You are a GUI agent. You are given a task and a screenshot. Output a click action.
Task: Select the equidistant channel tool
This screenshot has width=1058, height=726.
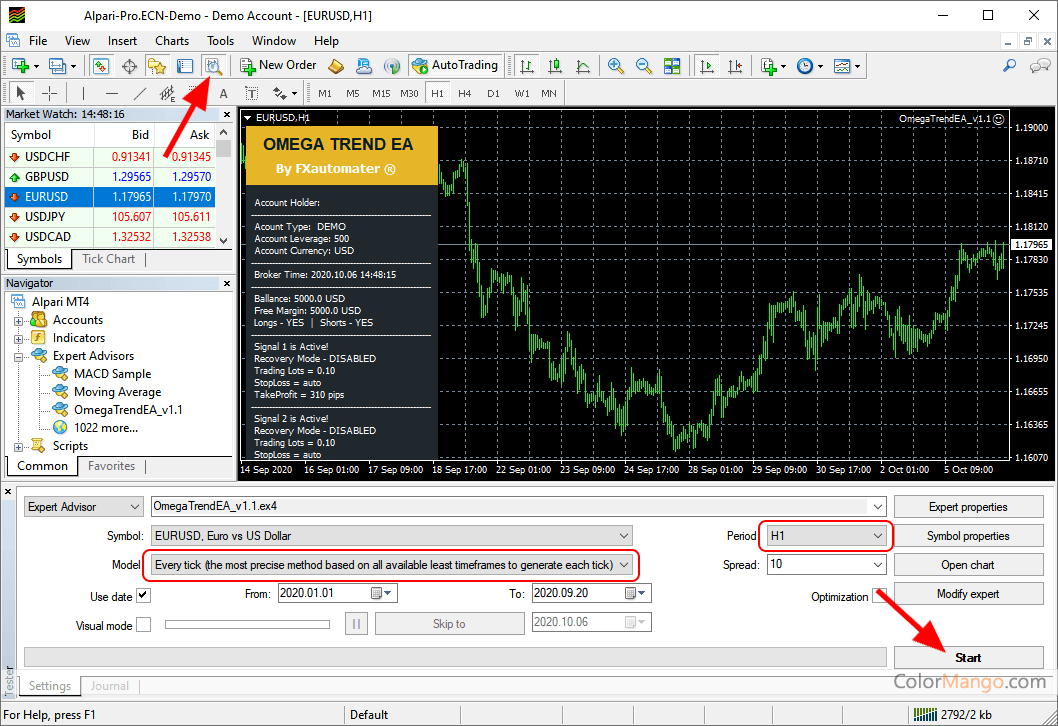(x=167, y=93)
